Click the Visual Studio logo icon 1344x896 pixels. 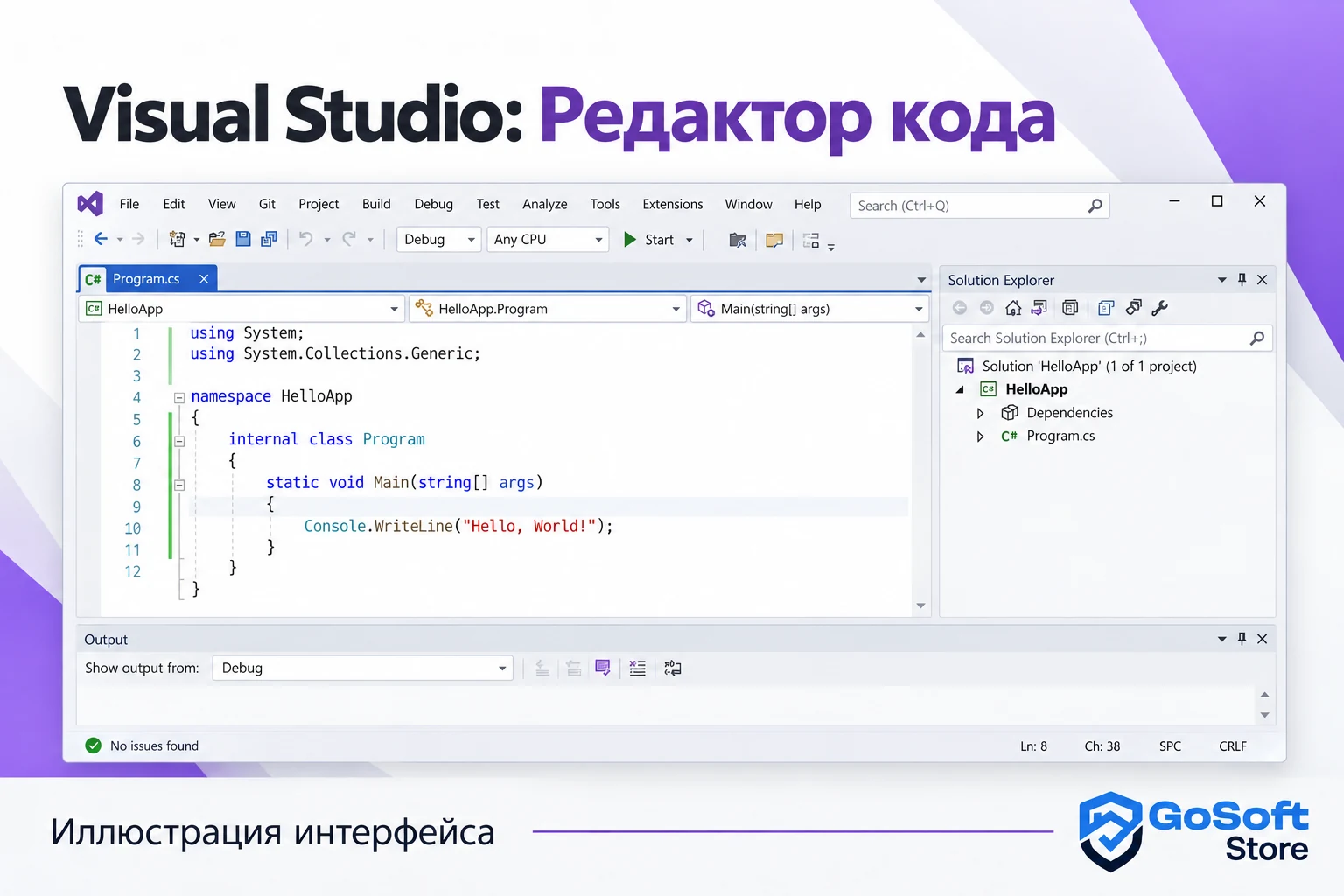click(90, 204)
